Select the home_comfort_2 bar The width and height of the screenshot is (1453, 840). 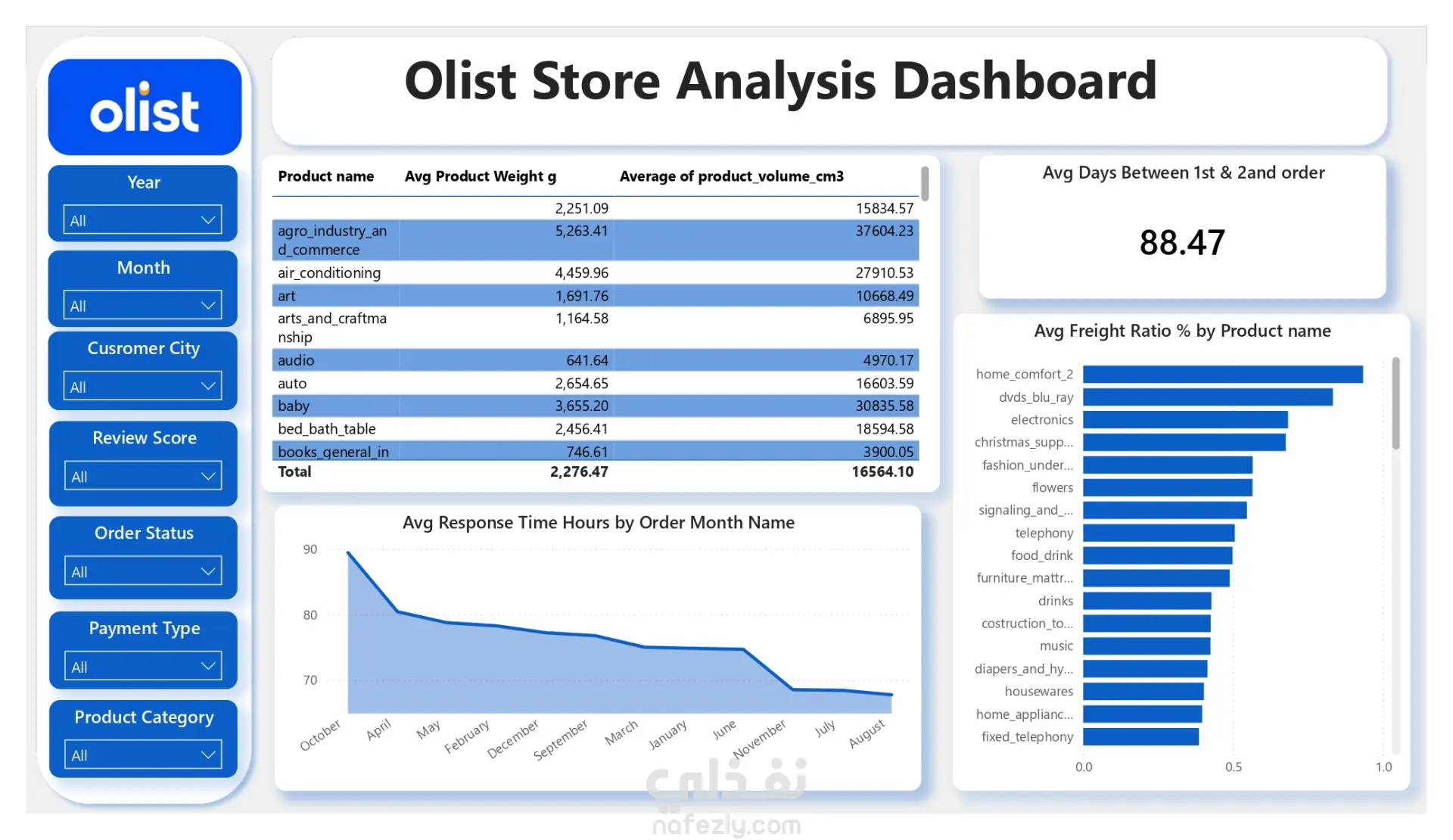(1222, 374)
